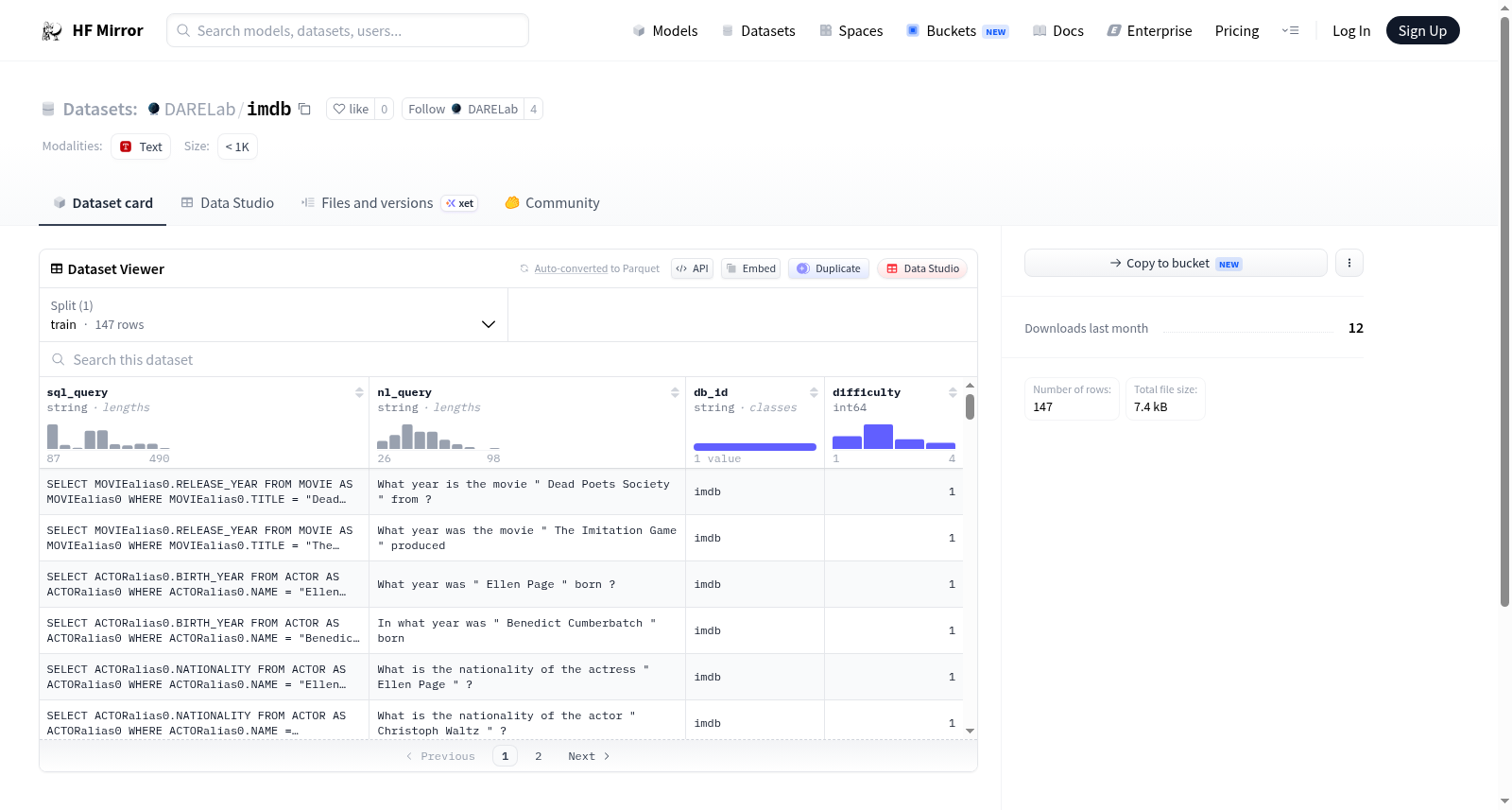Screen dimensions: 1512x810
Task: Focus the Search this dataset field
Action: click(x=508, y=360)
